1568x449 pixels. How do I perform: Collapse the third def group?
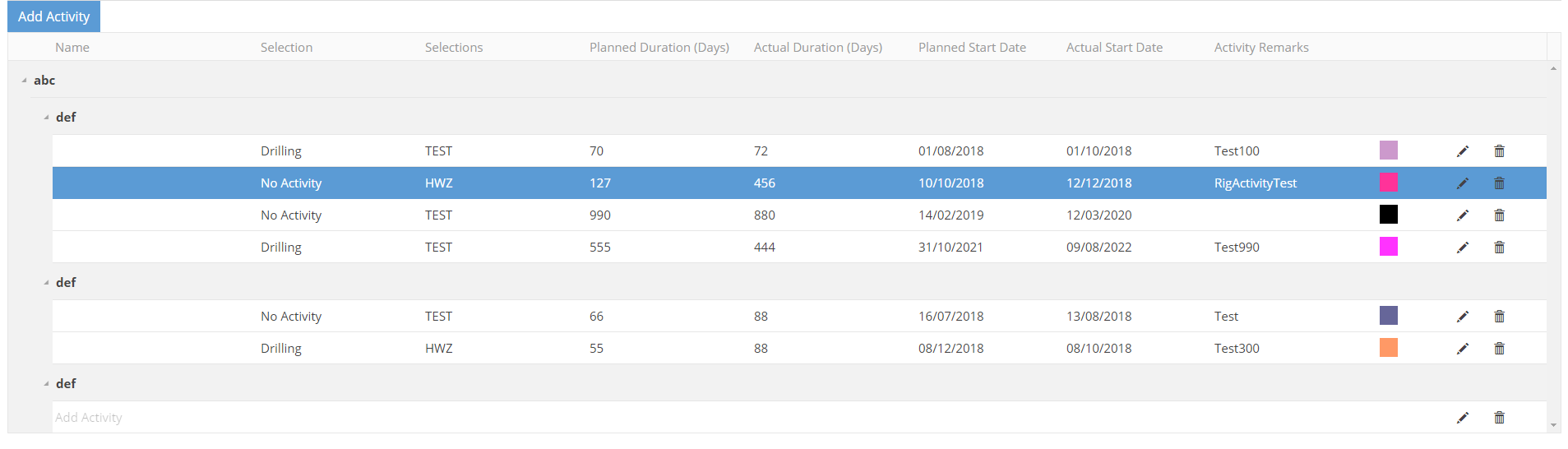[46, 384]
